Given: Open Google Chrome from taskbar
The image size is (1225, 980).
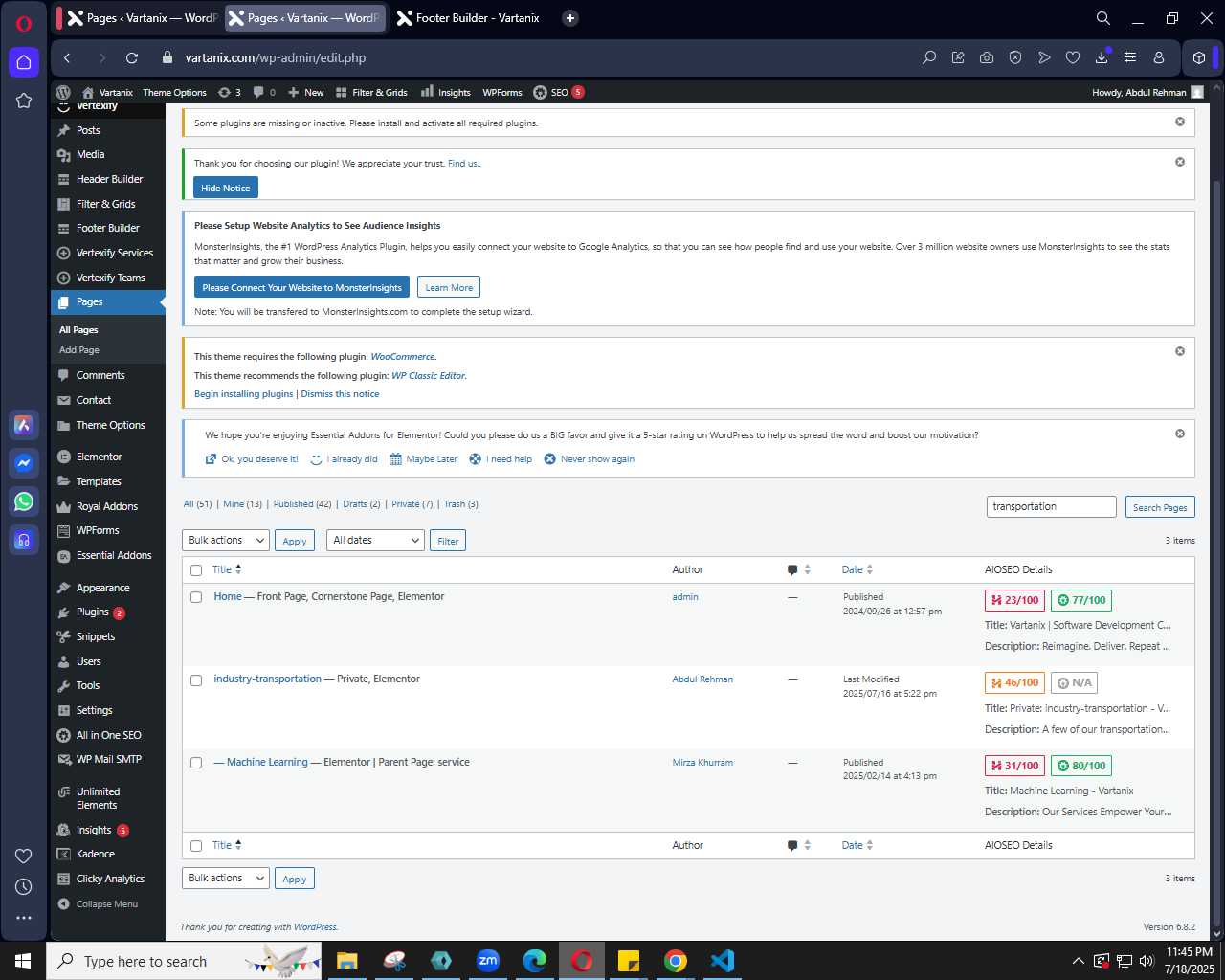Looking at the screenshot, I should tap(676, 961).
